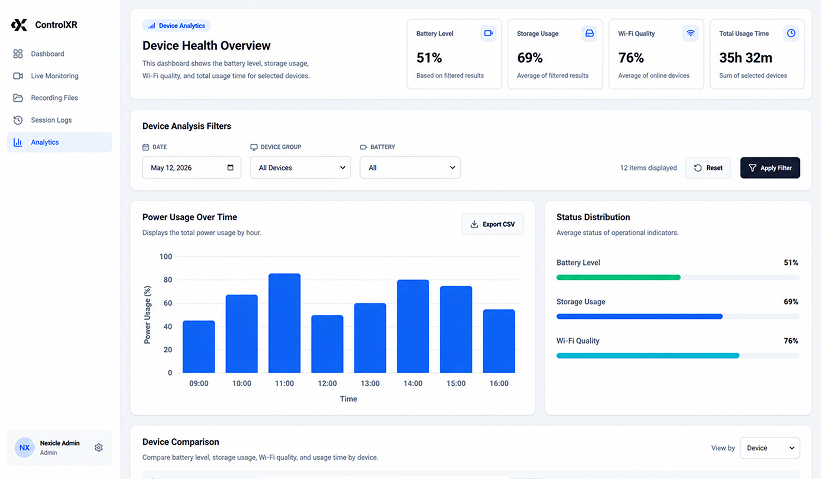Screen dimensions: 821x479
Task: Click the 76% value in Status Distribution
Action: pyautogui.click(x=791, y=341)
